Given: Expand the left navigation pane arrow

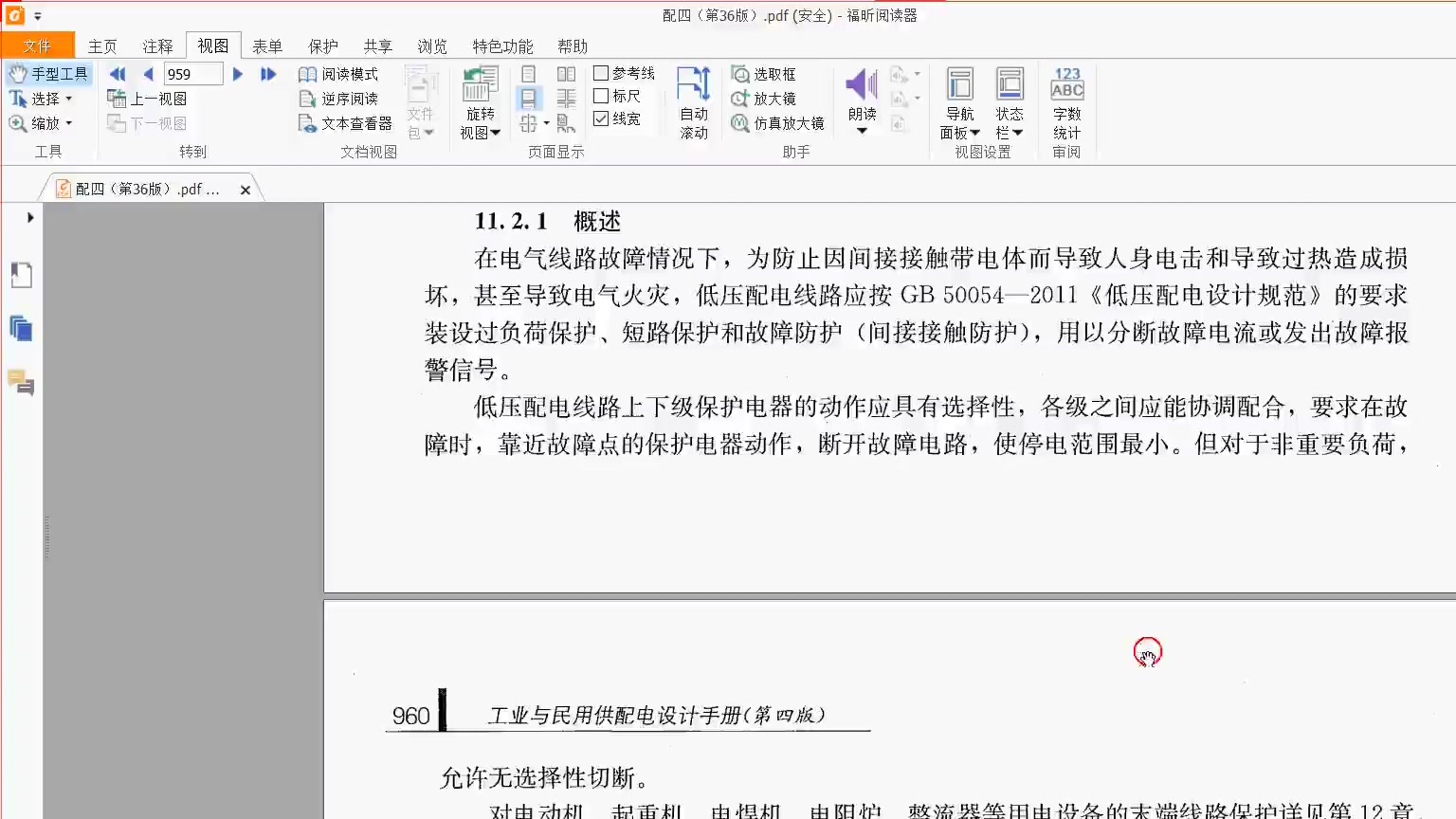Looking at the screenshot, I should coord(30,217).
